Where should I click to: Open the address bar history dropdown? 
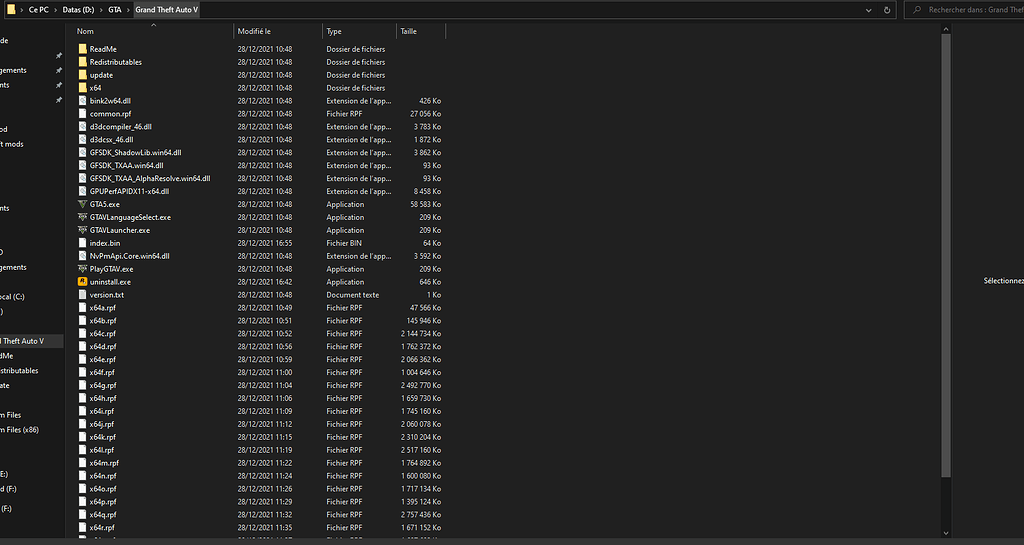870,9
